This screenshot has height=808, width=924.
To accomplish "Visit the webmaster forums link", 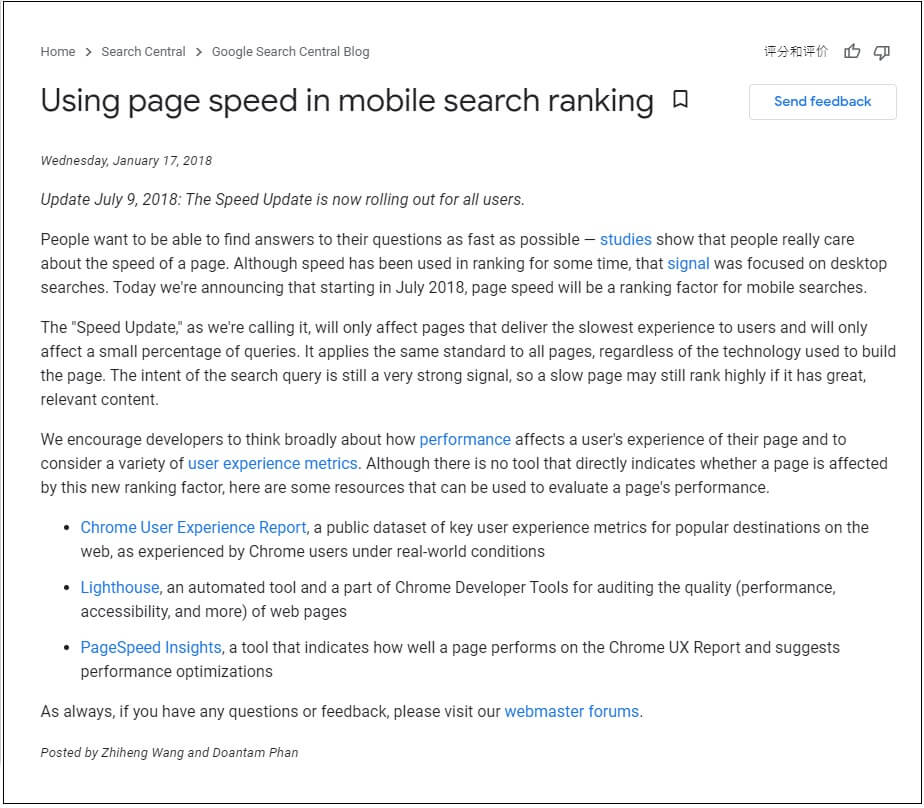I will click(x=571, y=712).
